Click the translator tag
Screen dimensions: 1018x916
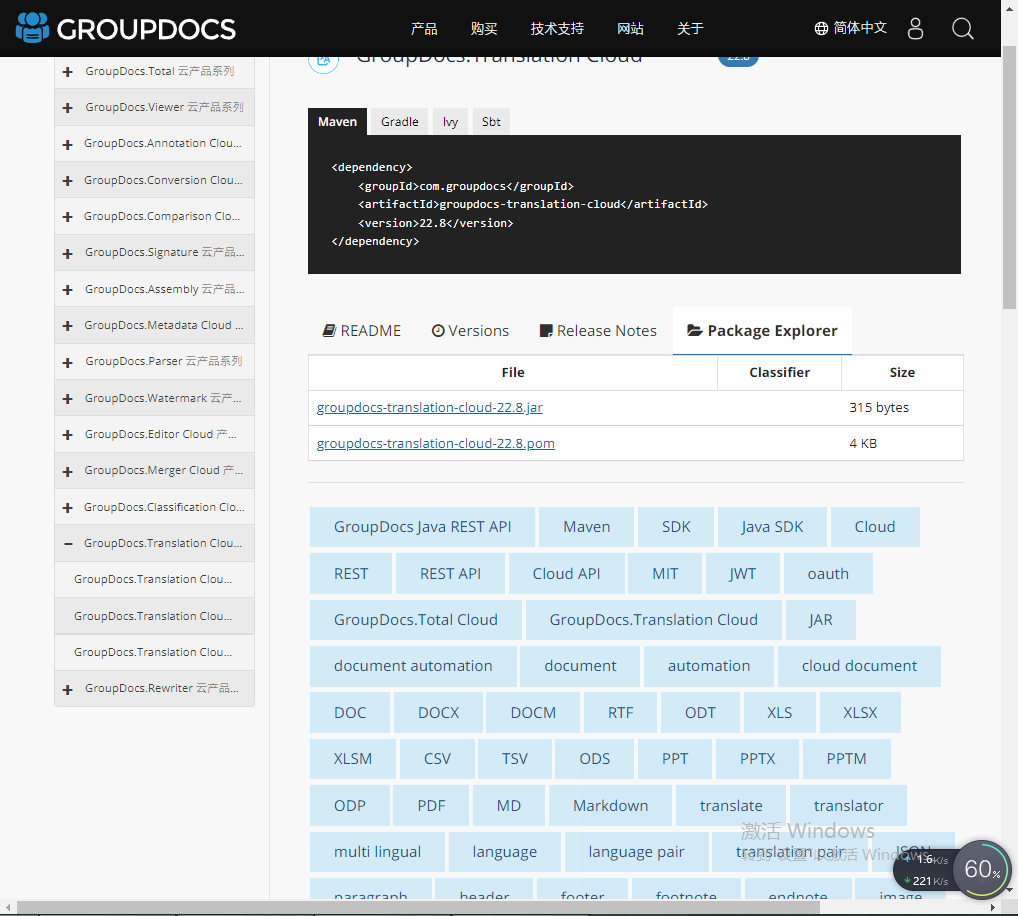848,806
